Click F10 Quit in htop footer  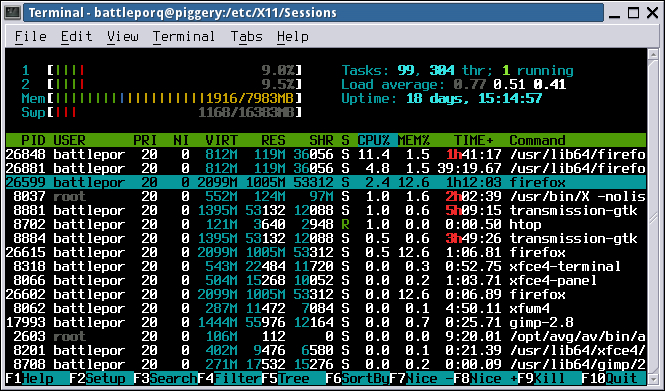(614, 378)
